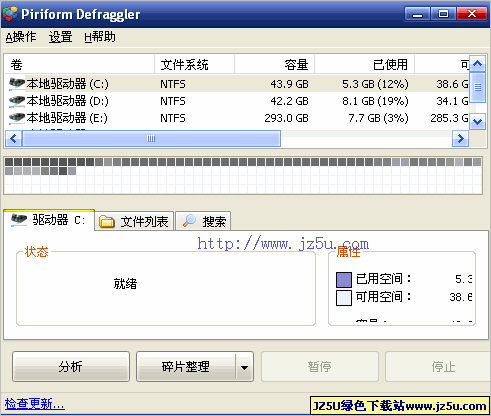The height and width of the screenshot is (416, 491).
Task: Click the vertical scrollbar thumb in drive list
Action: (x=477, y=87)
